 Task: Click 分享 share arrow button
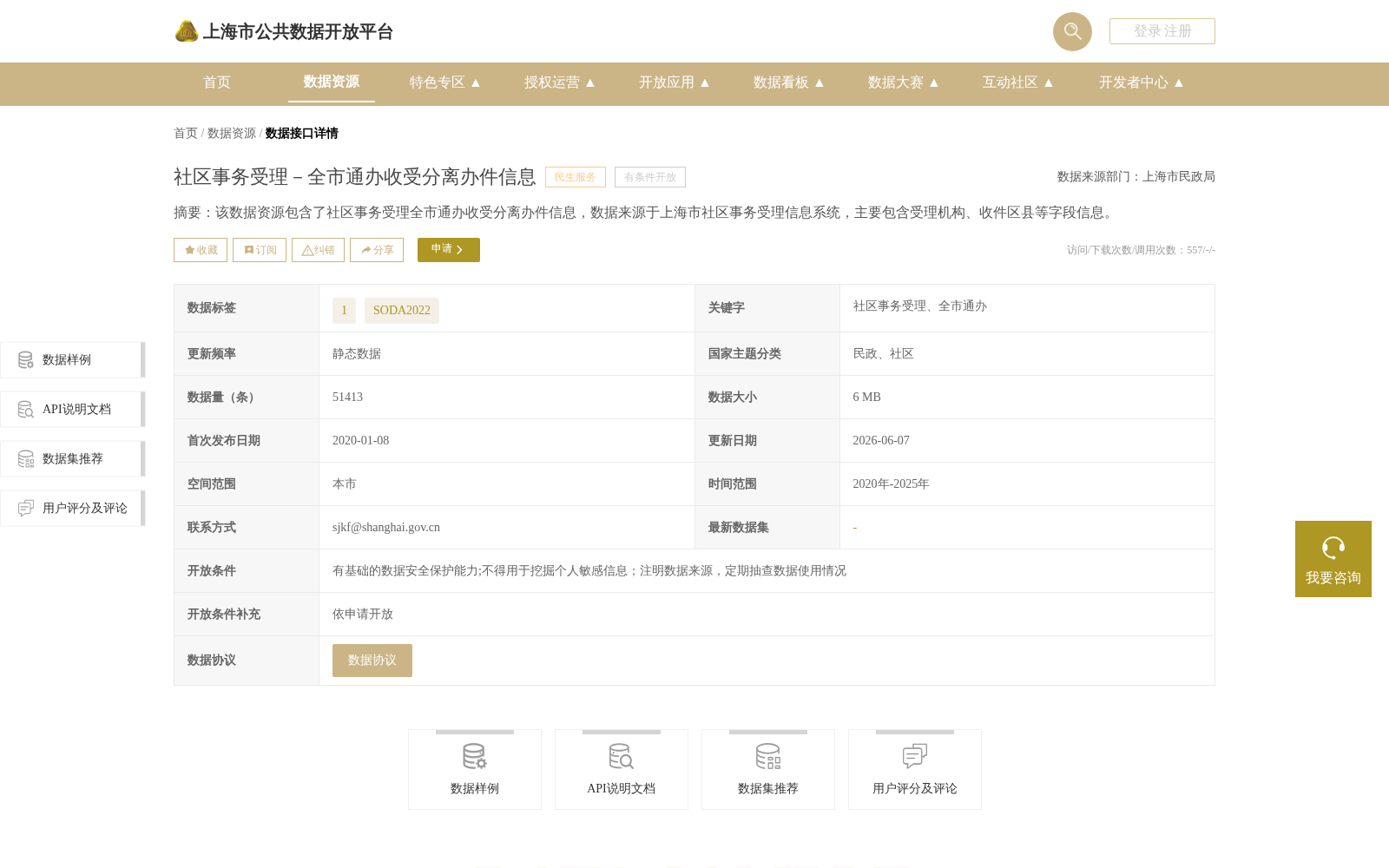[377, 250]
